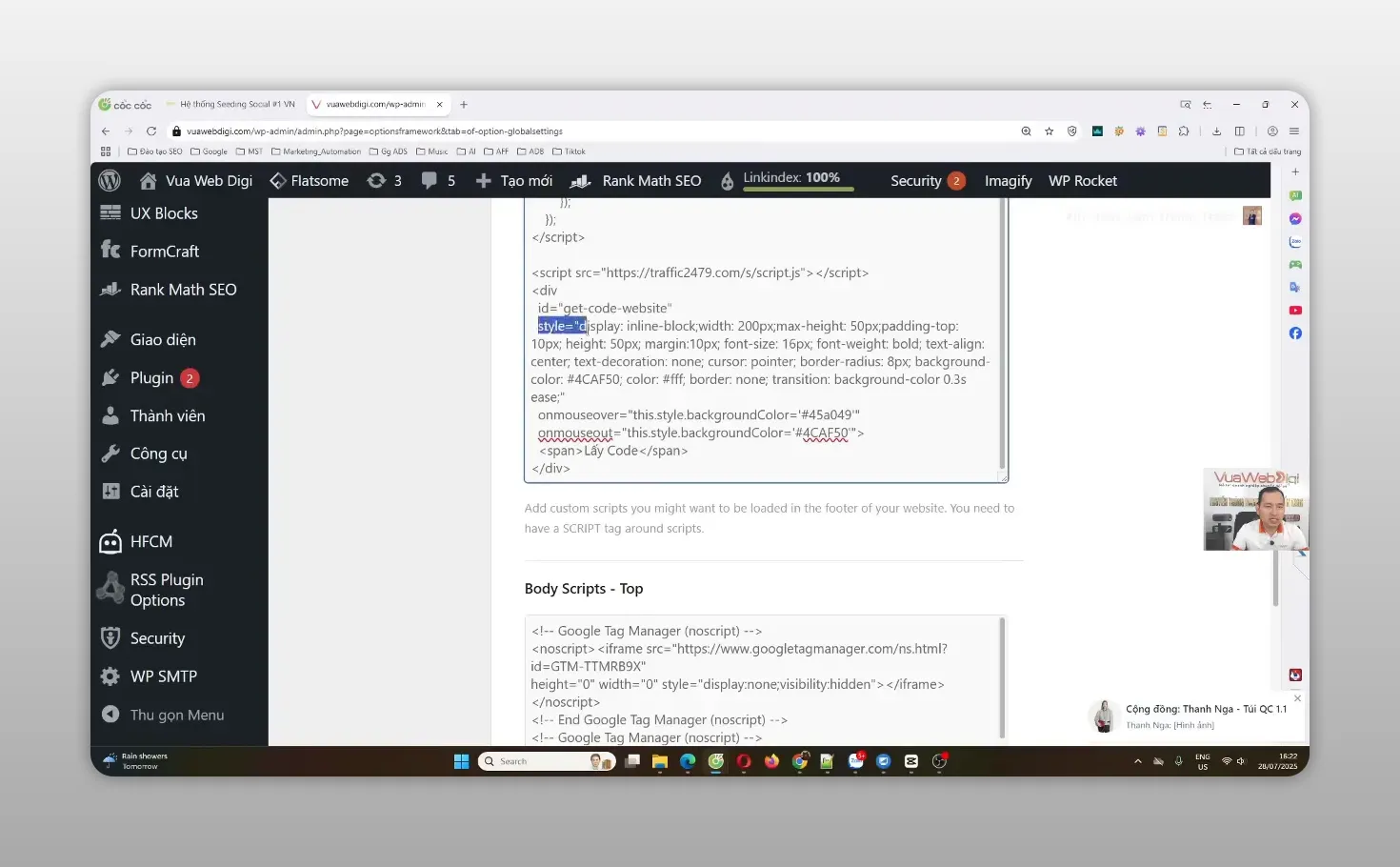The width and height of the screenshot is (1400, 867).
Task: Click the footer scripts textarea scrollbar
Action: [x=1003, y=333]
